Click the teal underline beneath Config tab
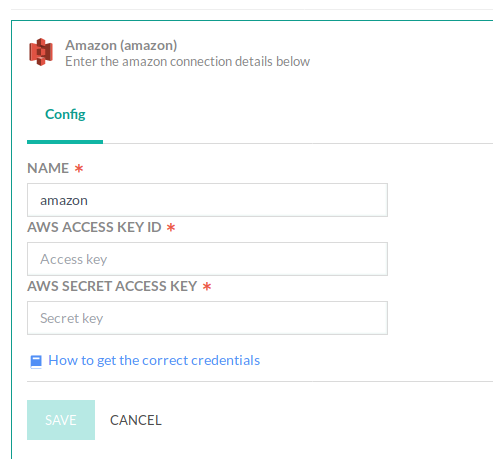 coord(65,142)
